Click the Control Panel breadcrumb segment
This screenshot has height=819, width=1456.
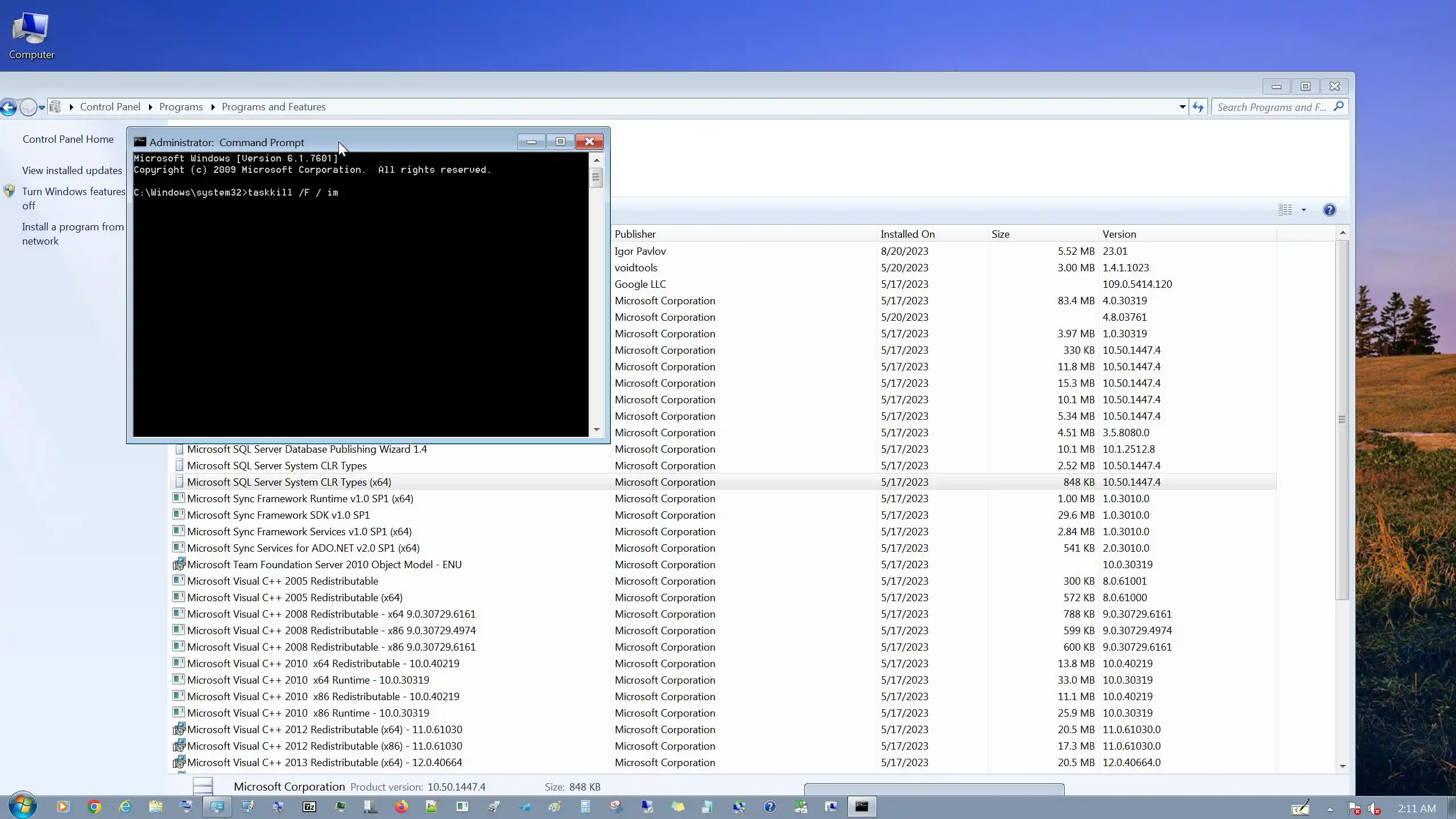[x=110, y=107]
